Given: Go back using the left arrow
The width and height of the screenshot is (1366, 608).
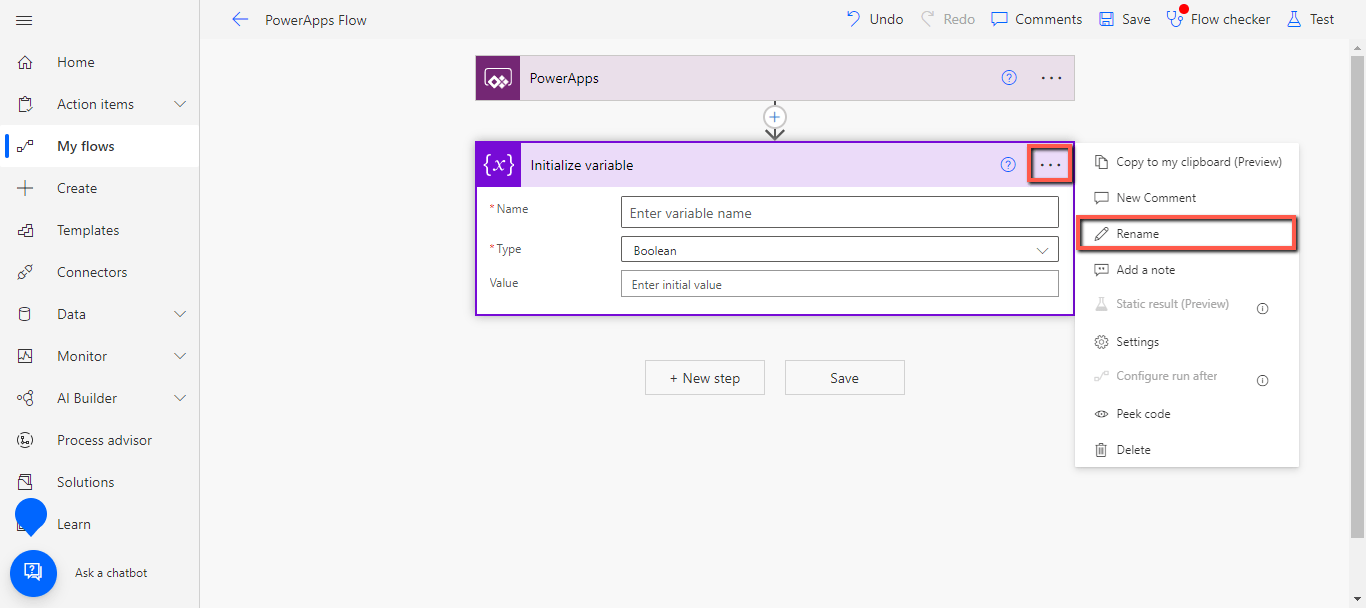Looking at the screenshot, I should click(239, 19).
